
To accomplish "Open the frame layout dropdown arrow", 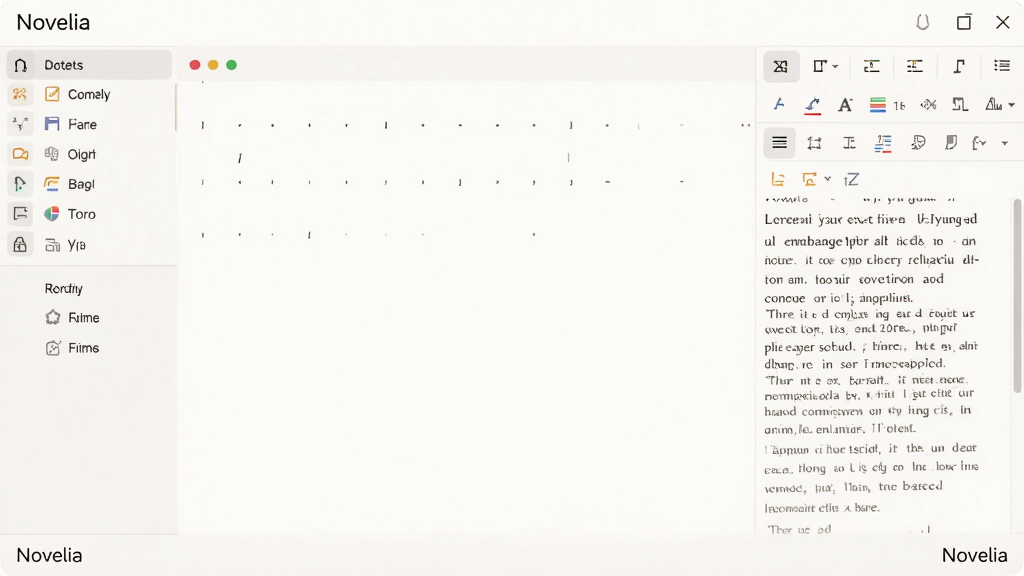I will 835,67.
